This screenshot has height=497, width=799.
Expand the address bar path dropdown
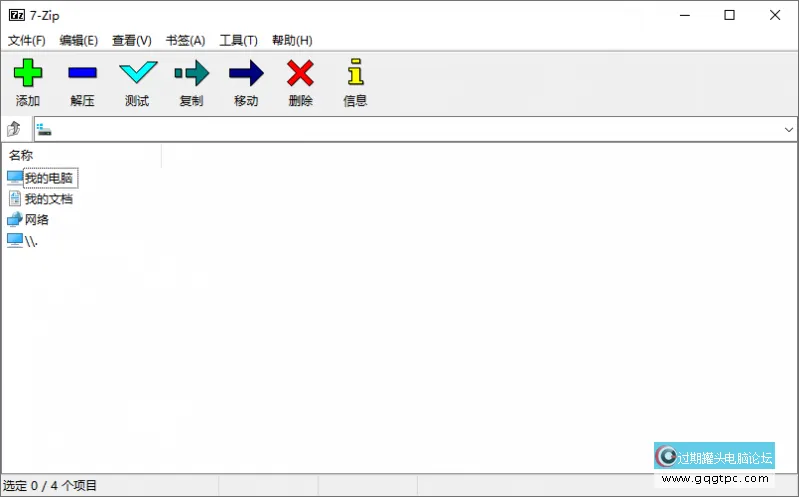(x=788, y=129)
